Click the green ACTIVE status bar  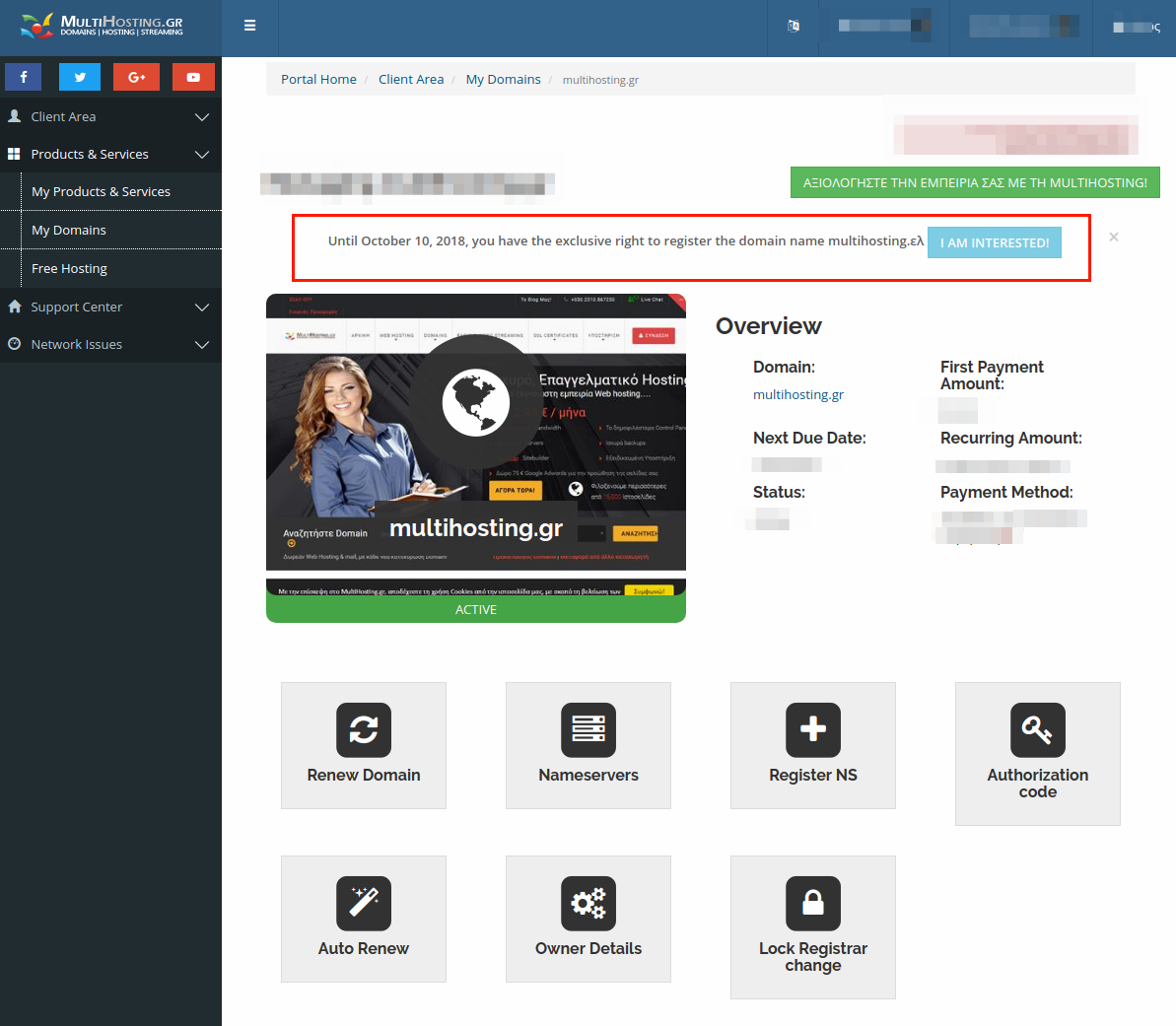(x=475, y=609)
